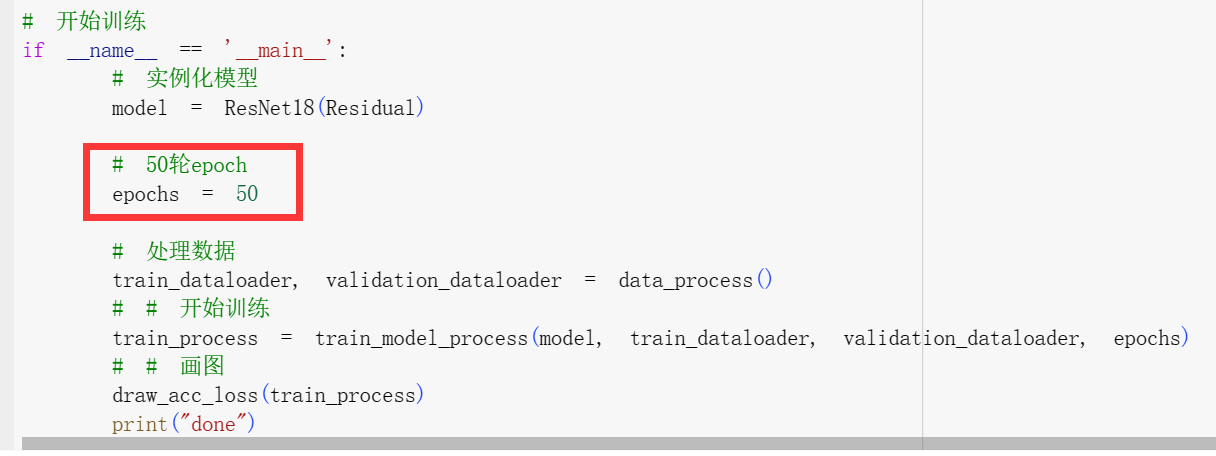Place cursor on 'epochs' variable in the red box
Viewport: 1216px width, 456px height.
(146, 194)
